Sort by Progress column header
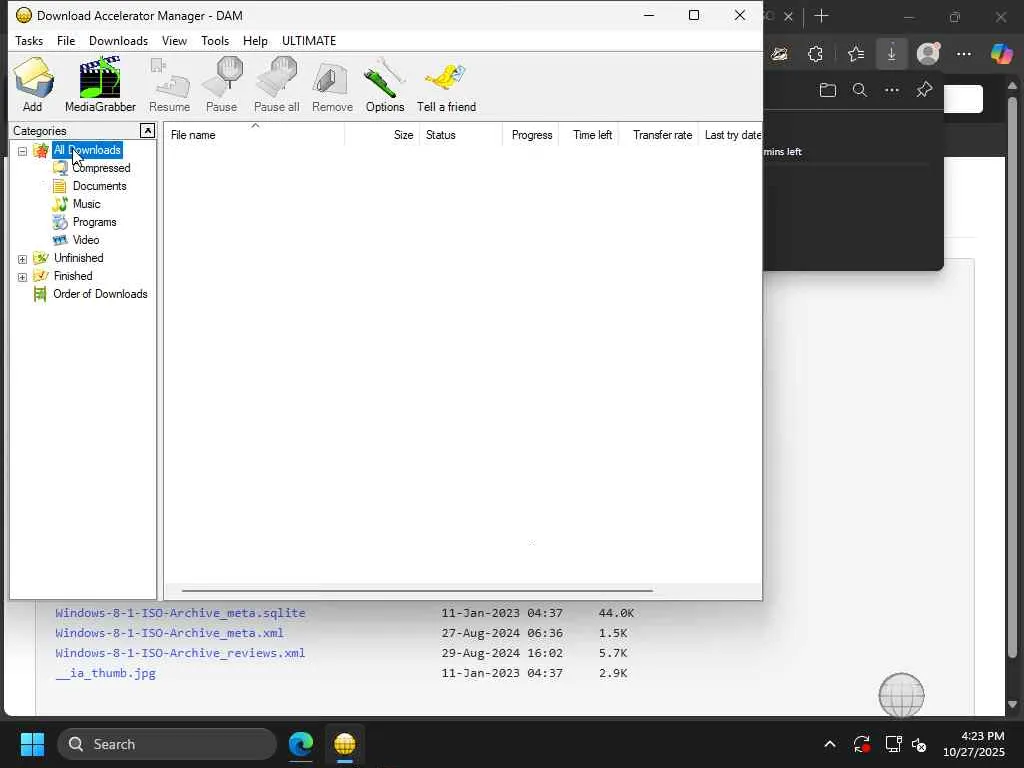The image size is (1024, 768). 531,135
